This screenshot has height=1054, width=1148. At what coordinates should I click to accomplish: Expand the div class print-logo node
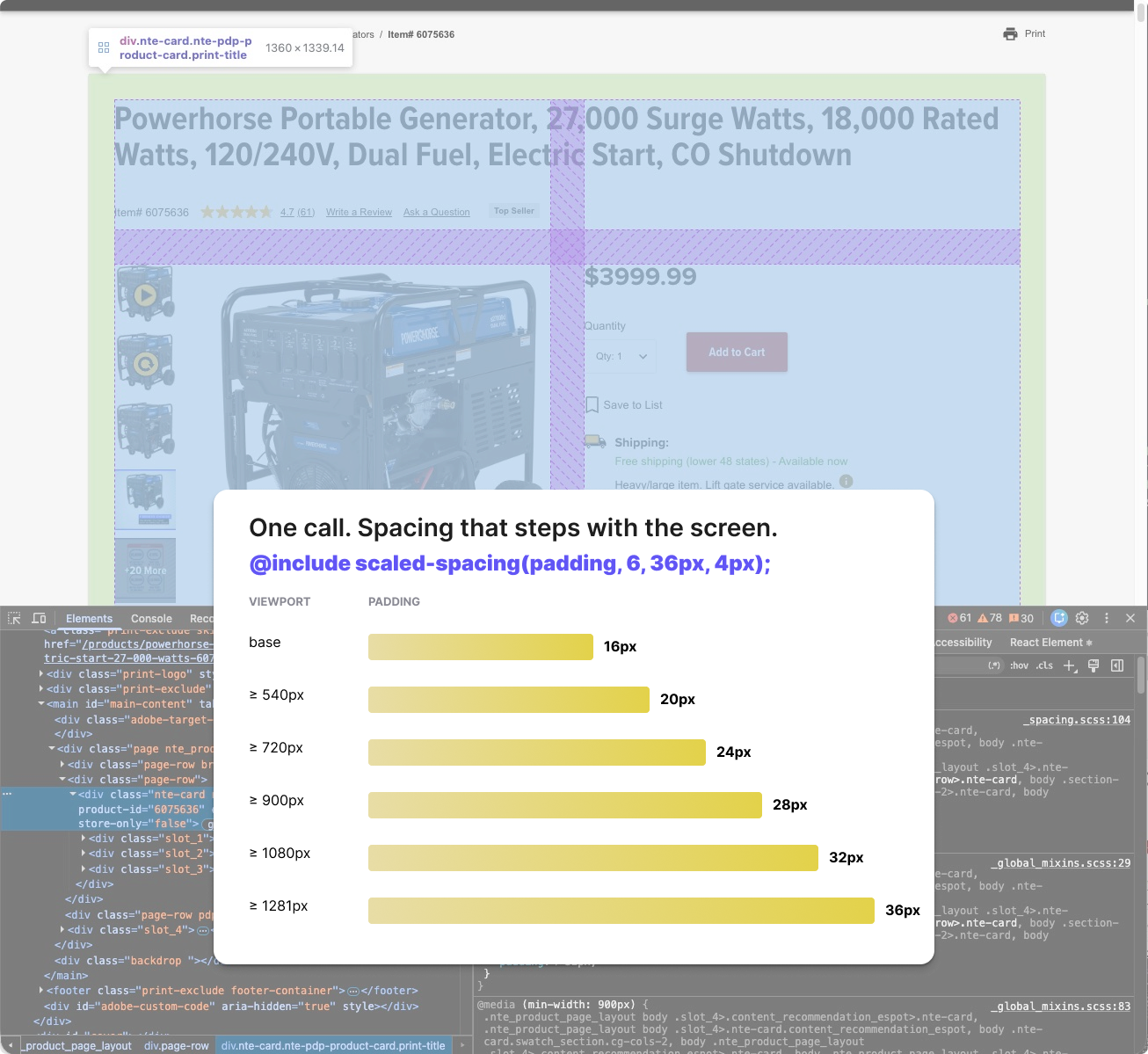pos(41,673)
